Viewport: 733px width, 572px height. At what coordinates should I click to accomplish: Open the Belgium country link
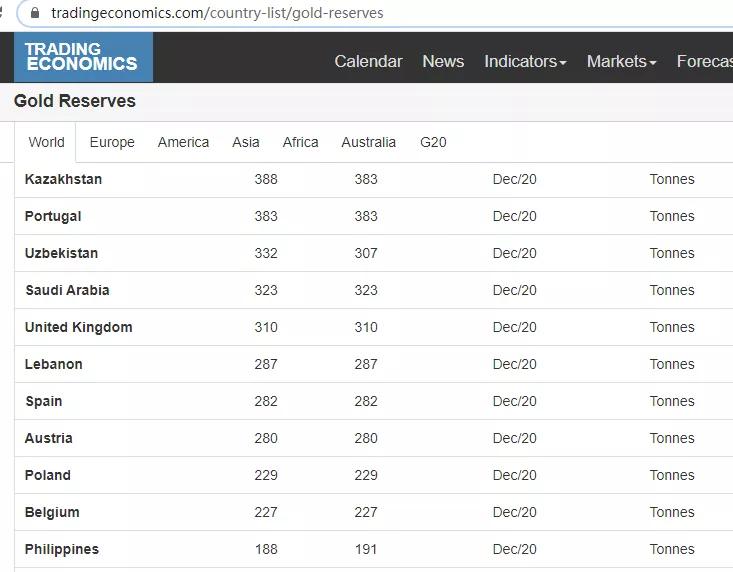click(52, 512)
